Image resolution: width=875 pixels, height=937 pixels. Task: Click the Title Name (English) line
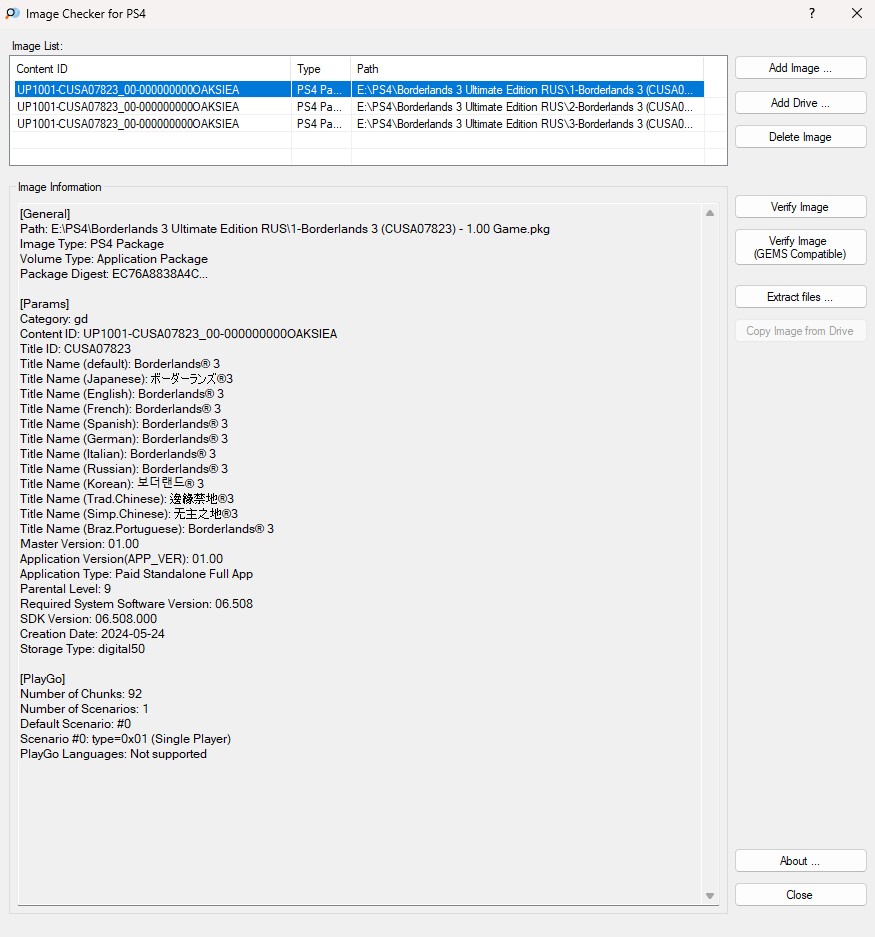pos(122,394)
